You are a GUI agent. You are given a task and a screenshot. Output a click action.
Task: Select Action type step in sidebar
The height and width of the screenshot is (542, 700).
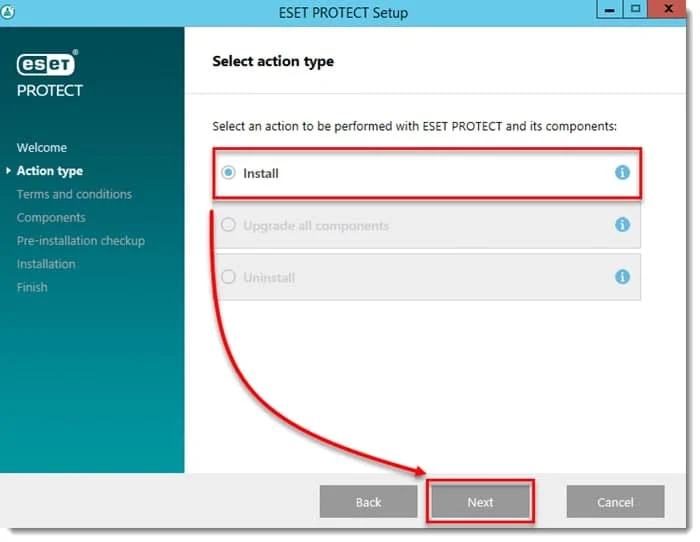click(x=50, y=171)
